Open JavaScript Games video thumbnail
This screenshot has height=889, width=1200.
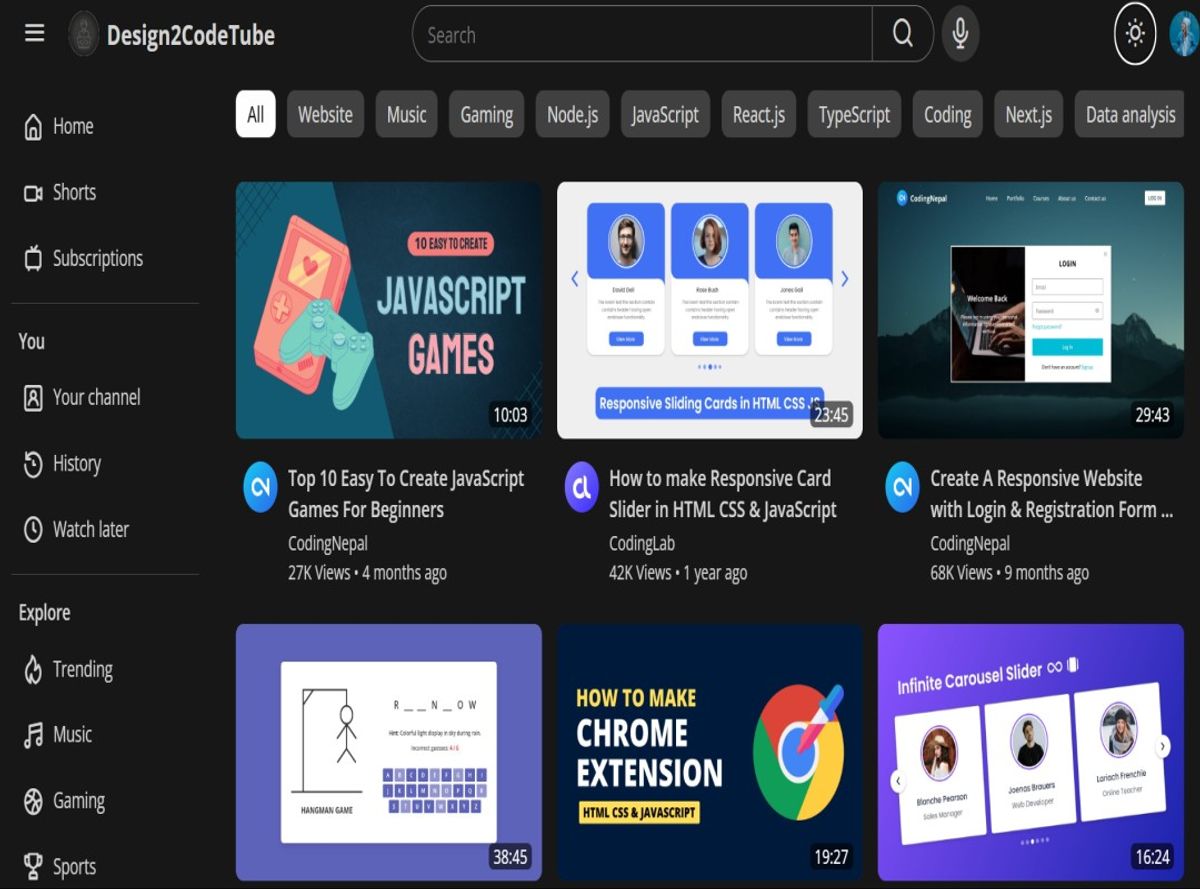tap(388, 310)
